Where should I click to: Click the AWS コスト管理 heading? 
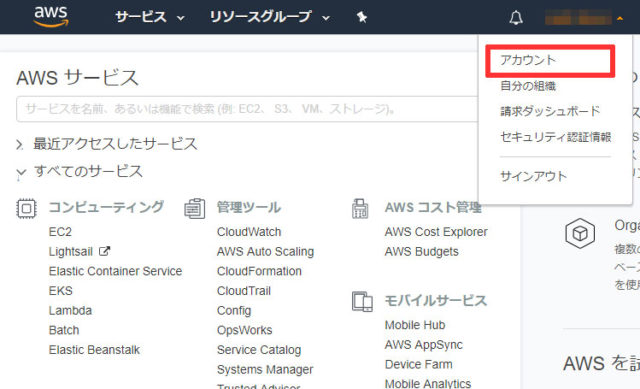pos(433,207)
